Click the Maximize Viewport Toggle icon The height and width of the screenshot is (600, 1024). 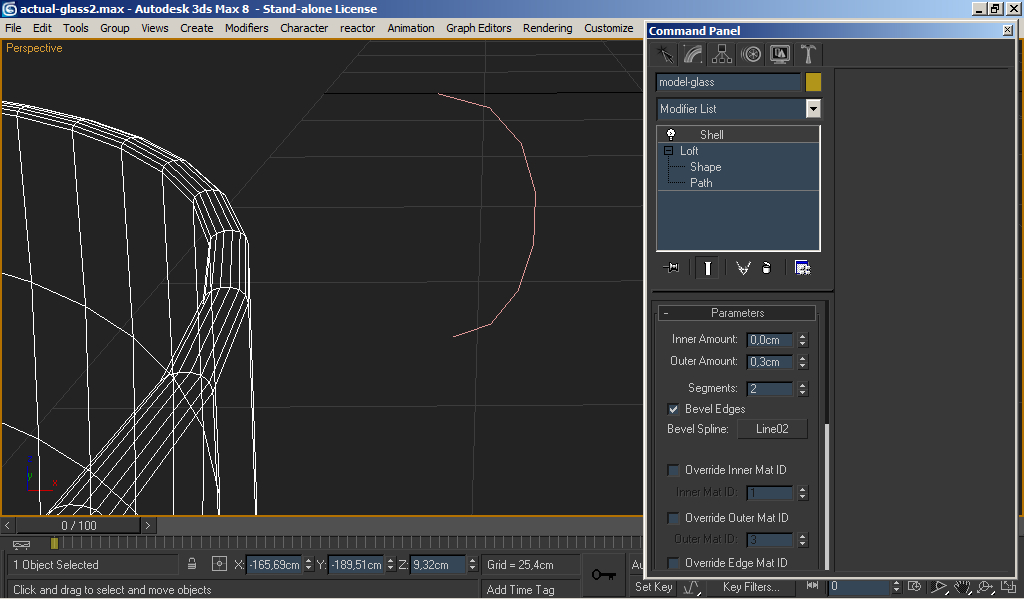pyautogui.click(x=1008, y=587)
